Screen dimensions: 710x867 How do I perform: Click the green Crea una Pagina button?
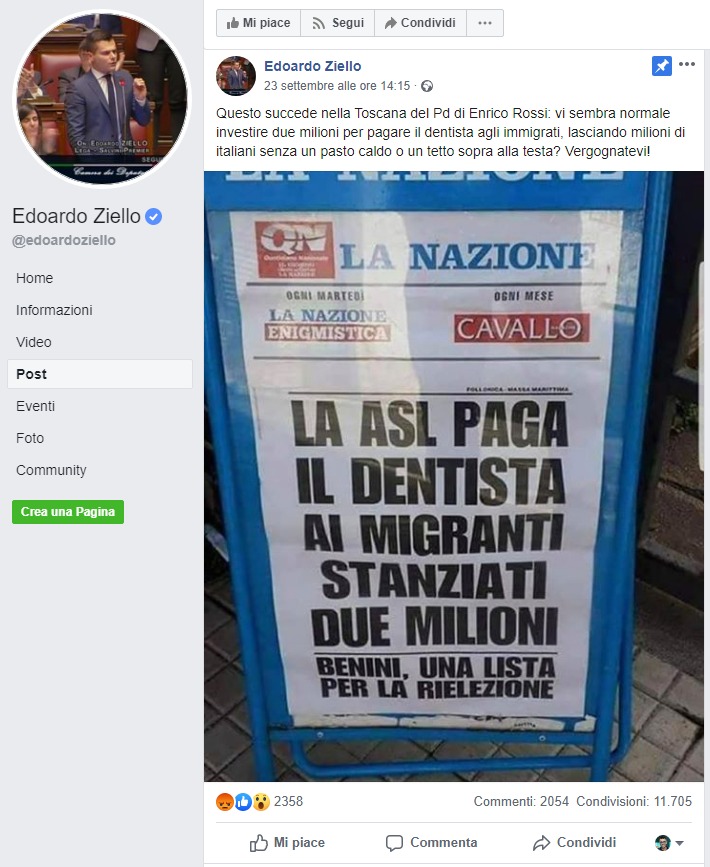coord(68,512)
